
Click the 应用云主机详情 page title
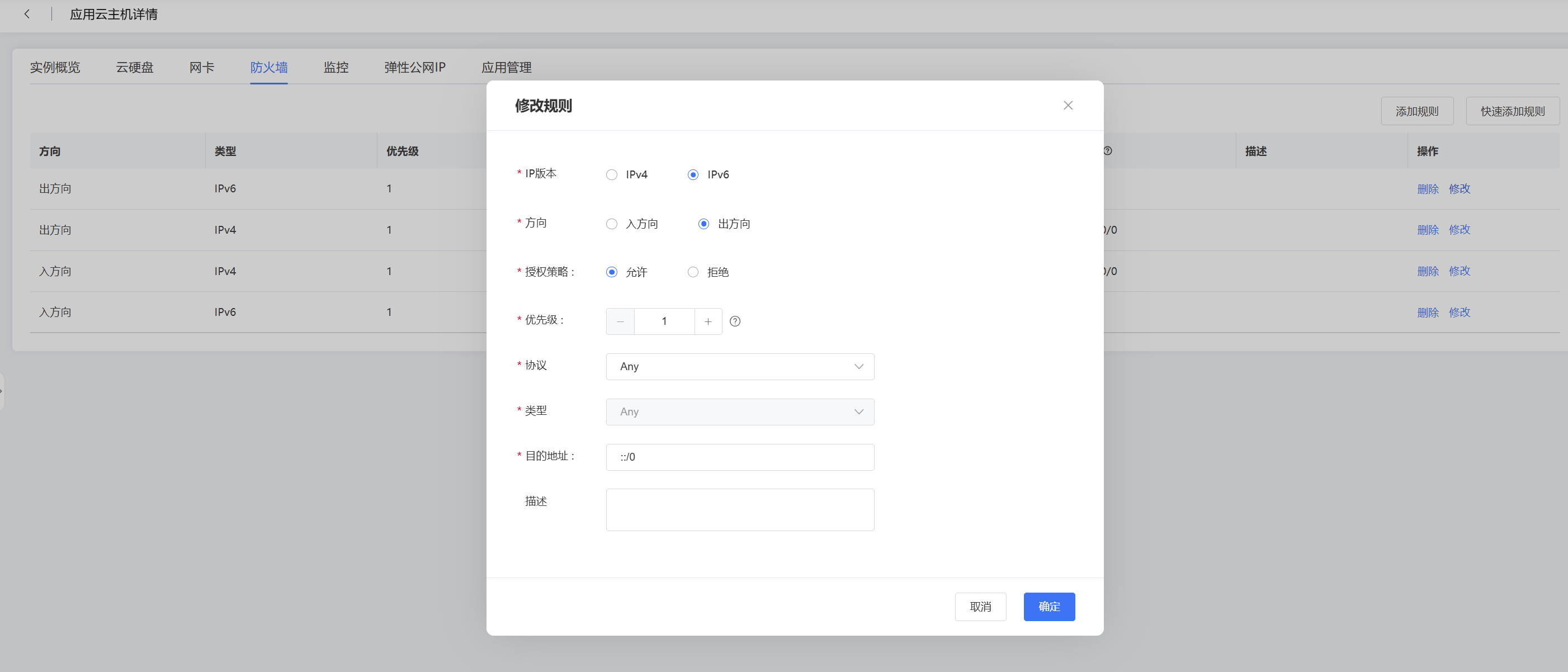click(x=114, y=14)
